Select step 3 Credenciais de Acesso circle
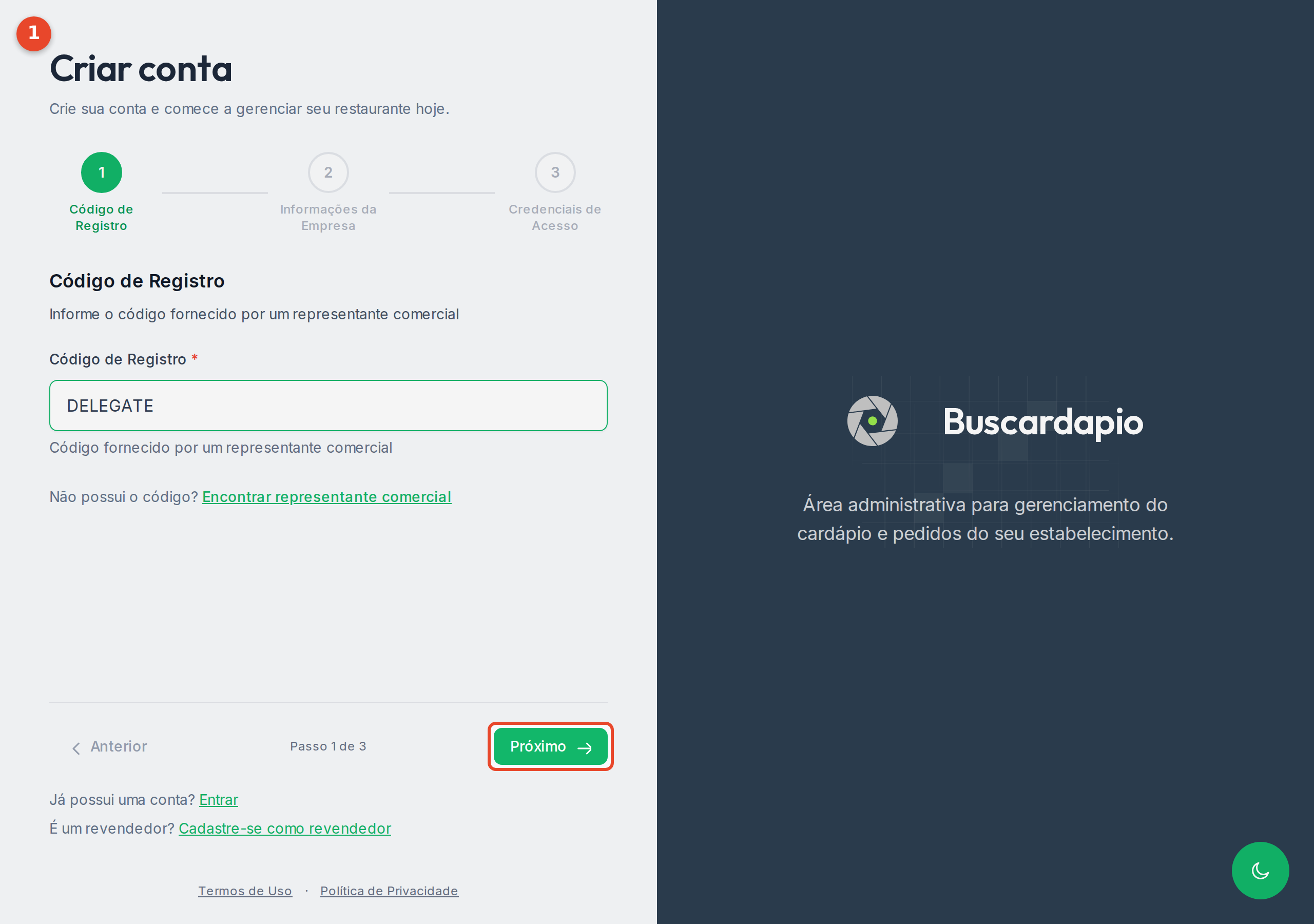This screenshot has height=924, width=1314. pyautogui.click(x=555, y=172)
